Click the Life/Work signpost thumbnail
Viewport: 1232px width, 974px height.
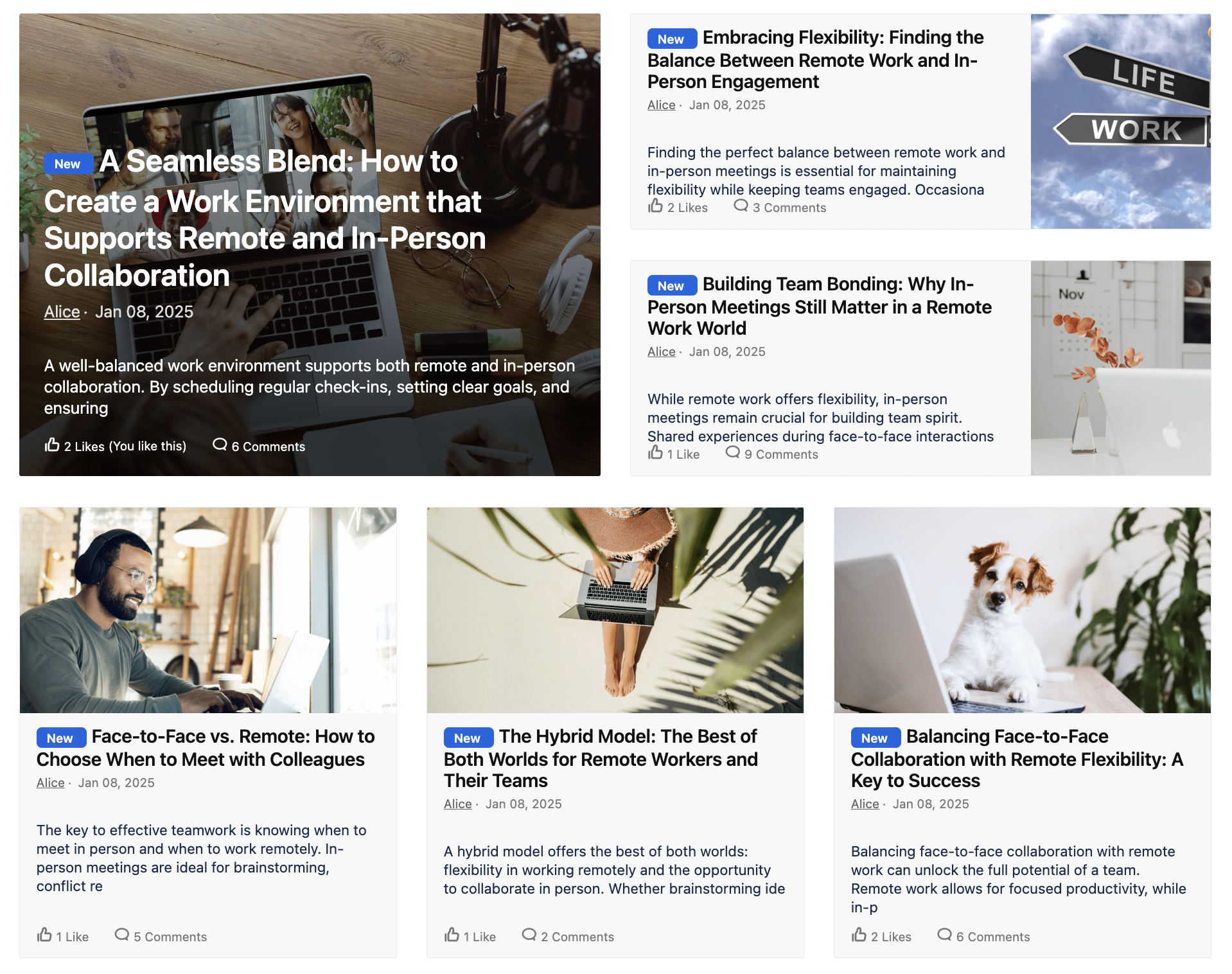pyautogui.click(x=1121, y=121)
